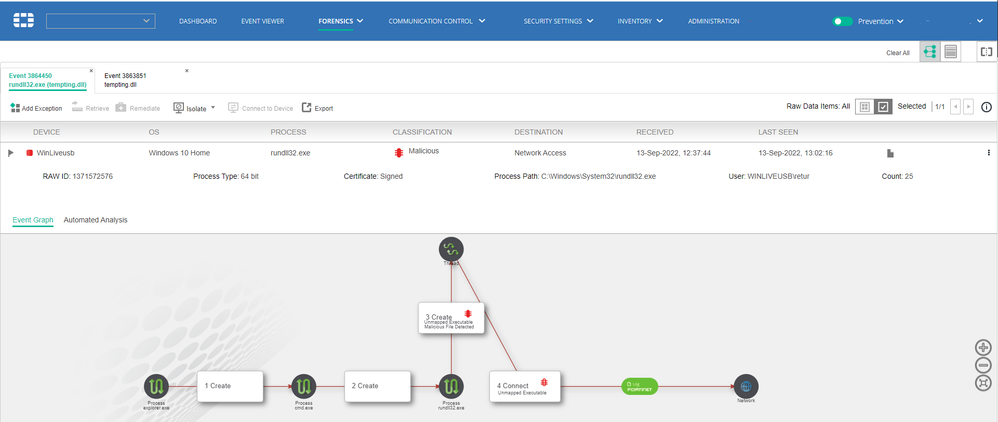
Task: Click the Network globe node
Action: pyautogui.click(x=746, y=386)
